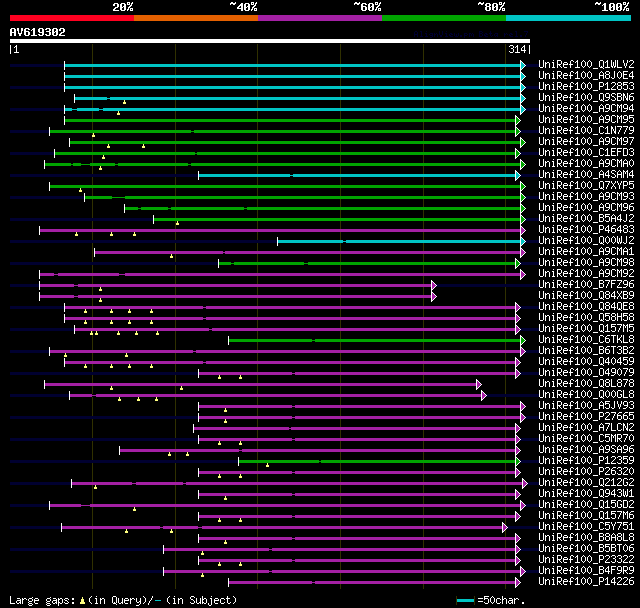Click the UniRef100_A9SA96 label
The image size is (640, 608).
pyautogui.click(x=586, y=450)
